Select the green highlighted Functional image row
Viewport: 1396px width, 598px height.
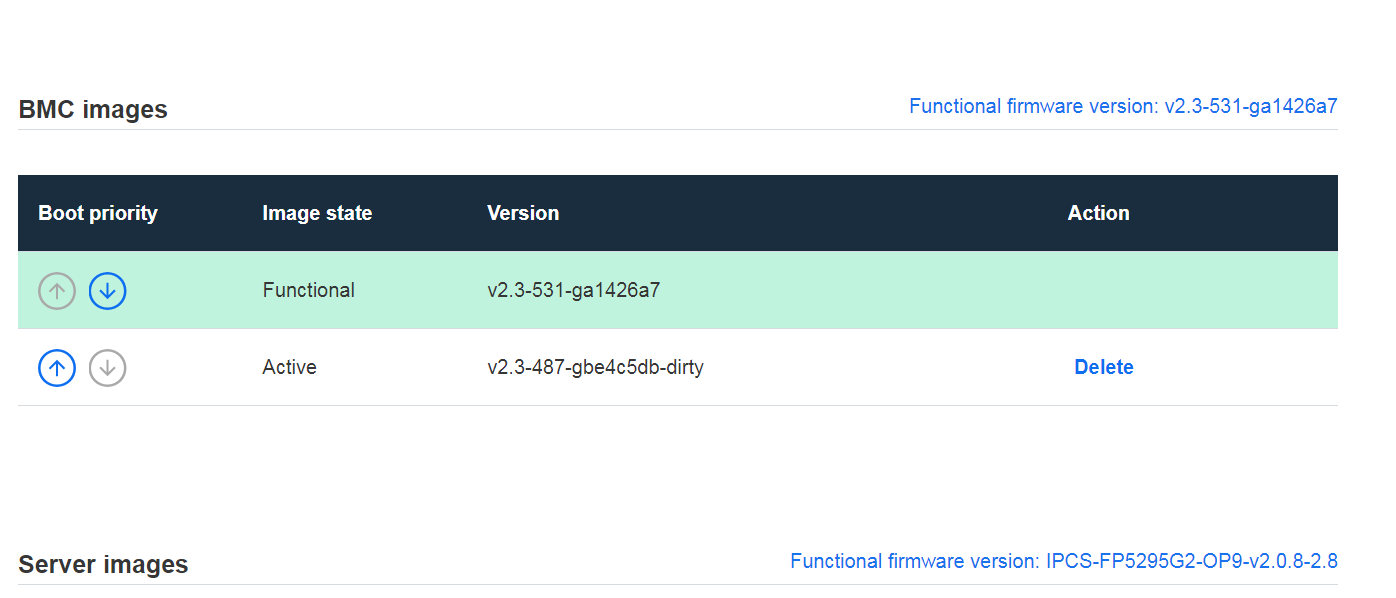678,290
